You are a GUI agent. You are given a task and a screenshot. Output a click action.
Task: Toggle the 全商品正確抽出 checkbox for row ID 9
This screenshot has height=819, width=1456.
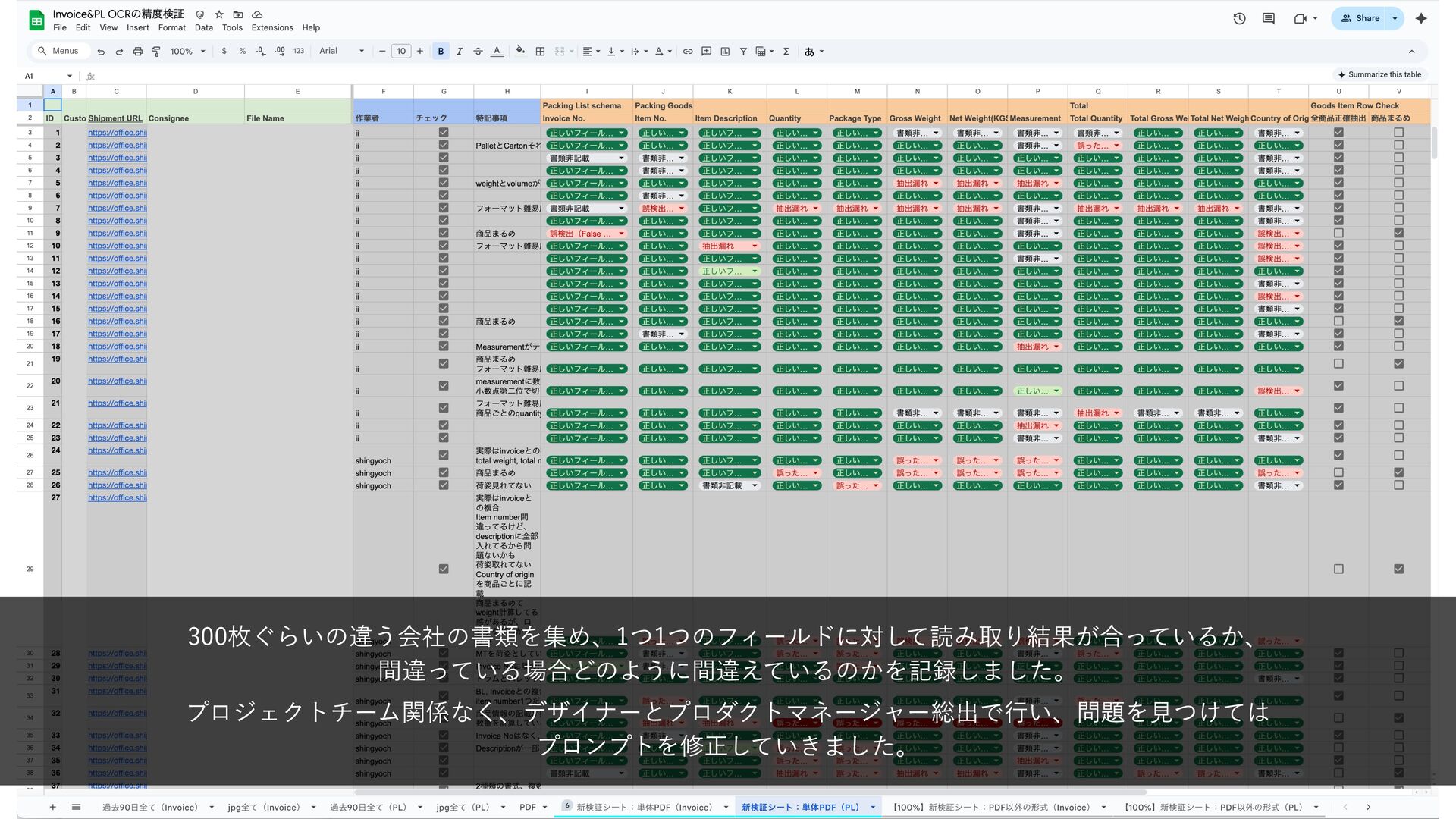[1338, 234]
